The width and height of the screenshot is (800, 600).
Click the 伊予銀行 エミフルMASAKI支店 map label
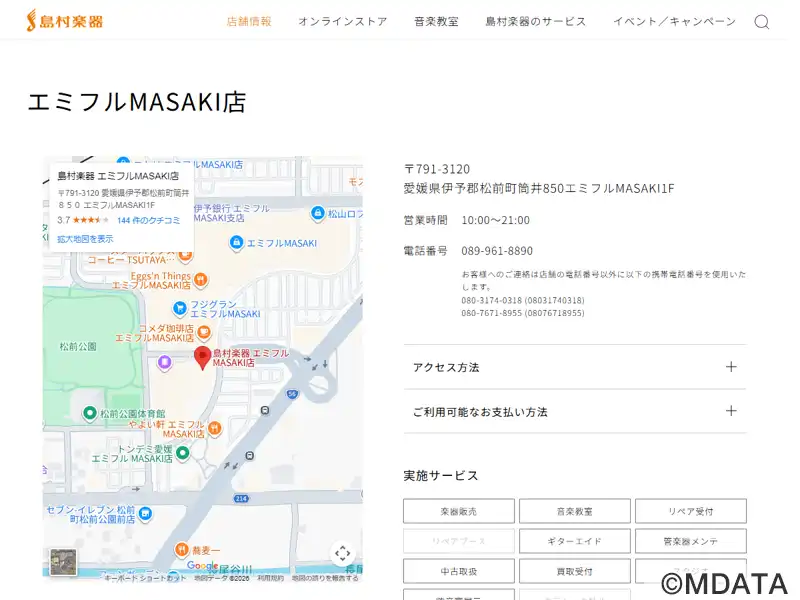pyautogui.click(x=231, y=213)
